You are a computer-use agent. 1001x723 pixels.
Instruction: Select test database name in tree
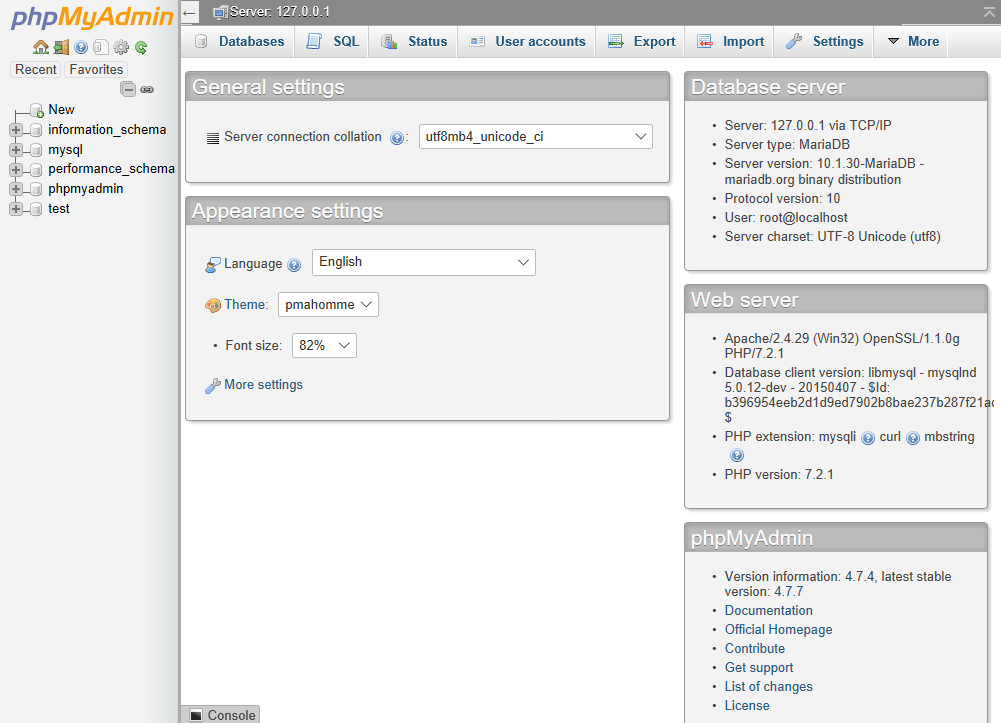59,209
